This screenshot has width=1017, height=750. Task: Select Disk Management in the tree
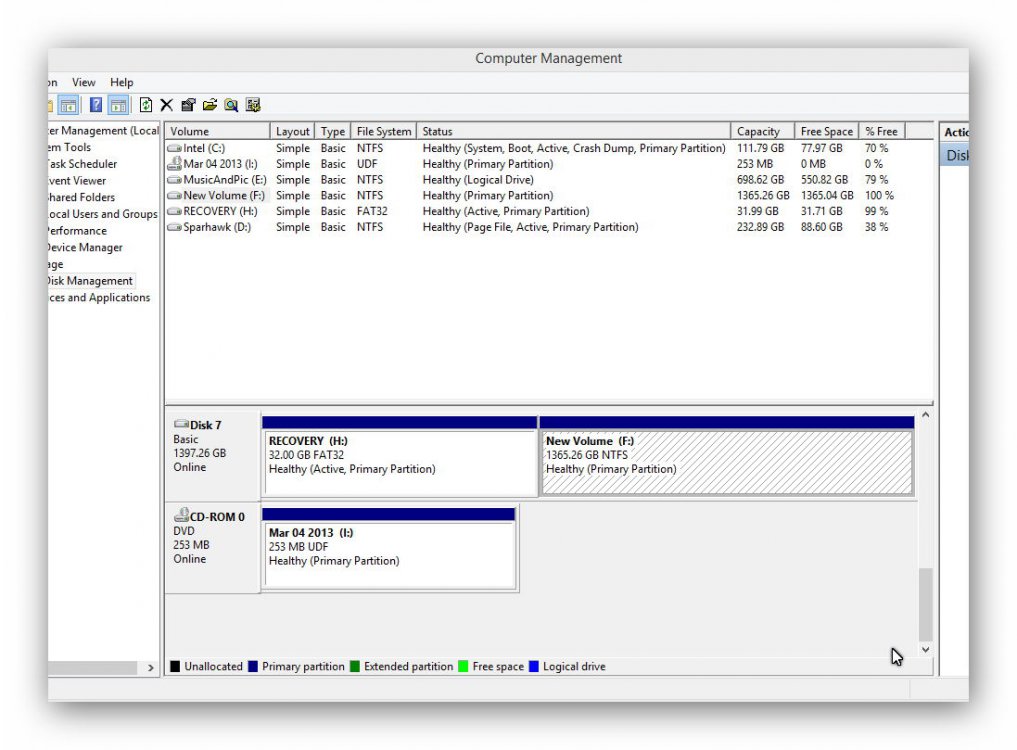click(x=90, y=281)
